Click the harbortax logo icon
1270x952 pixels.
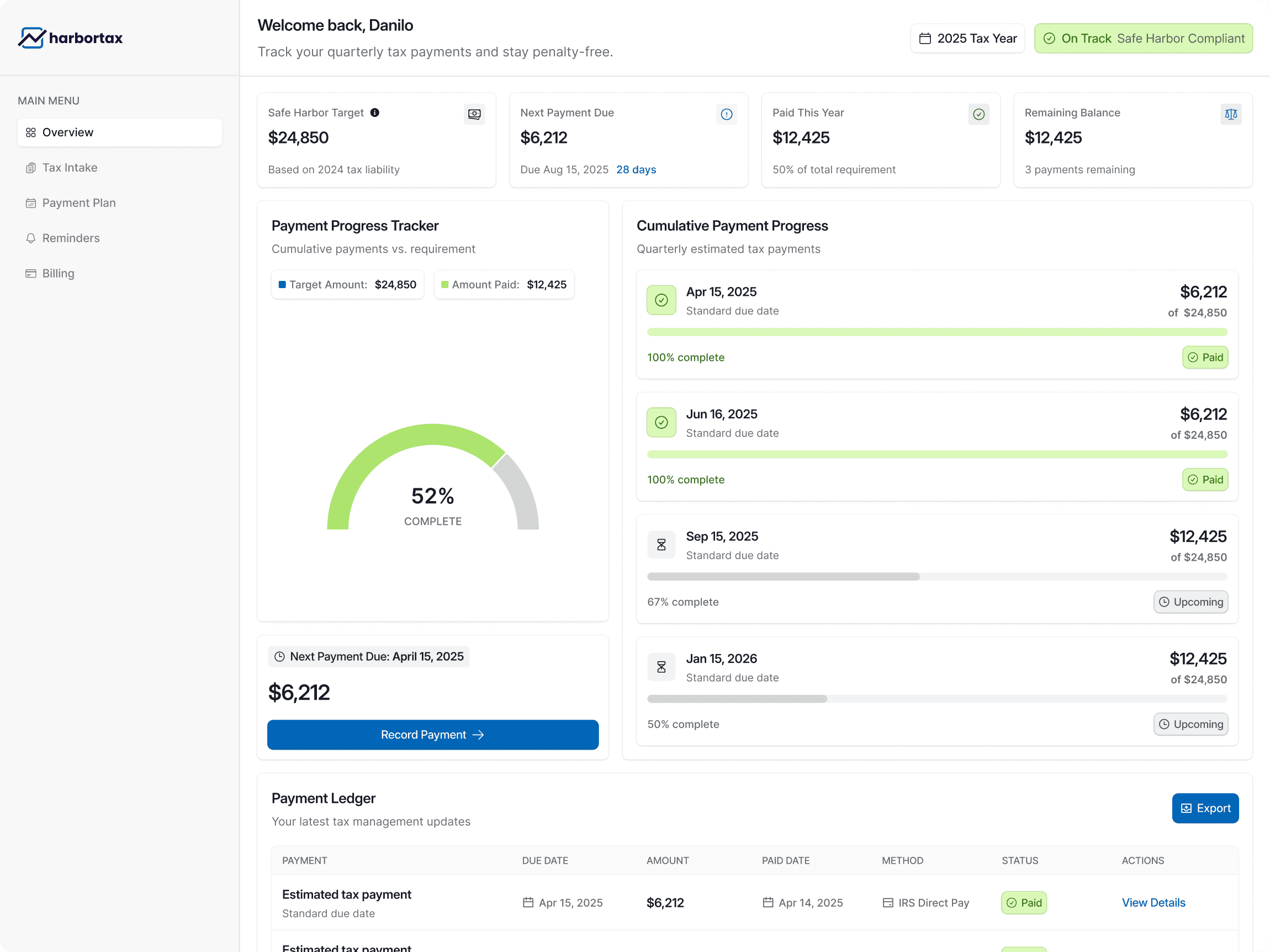point(31,38)
